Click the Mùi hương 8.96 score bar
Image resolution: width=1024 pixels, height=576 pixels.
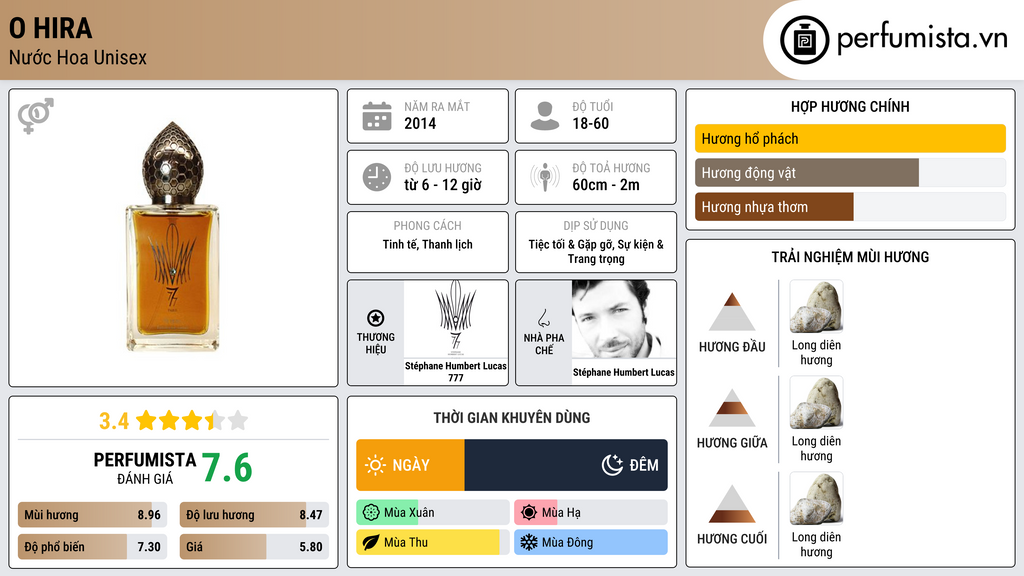pos(92,515)
